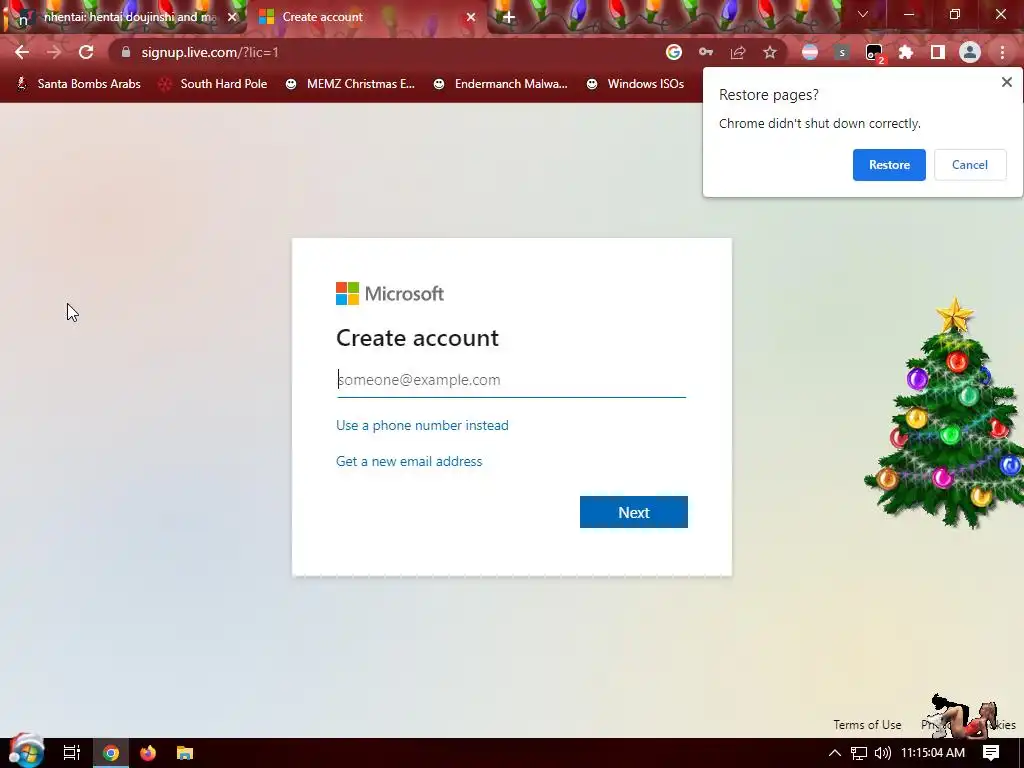Launch Firefox from the taskbar
Screen dimensions: 1024x768
point(148,753)
